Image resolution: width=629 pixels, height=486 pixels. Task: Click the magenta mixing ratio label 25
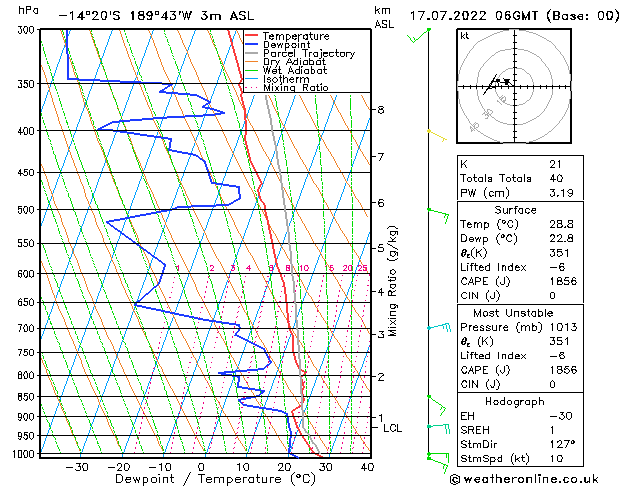[x=362, y=268]
